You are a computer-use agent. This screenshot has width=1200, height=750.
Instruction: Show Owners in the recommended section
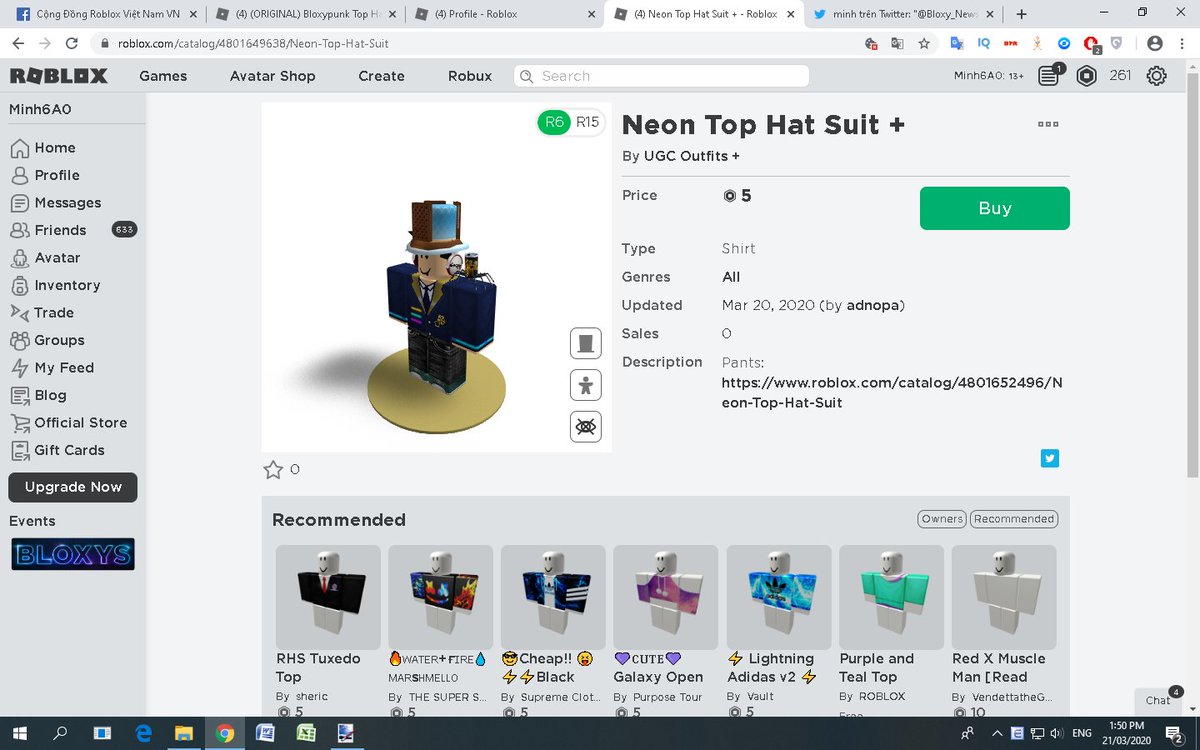click(x=942, y=519)
